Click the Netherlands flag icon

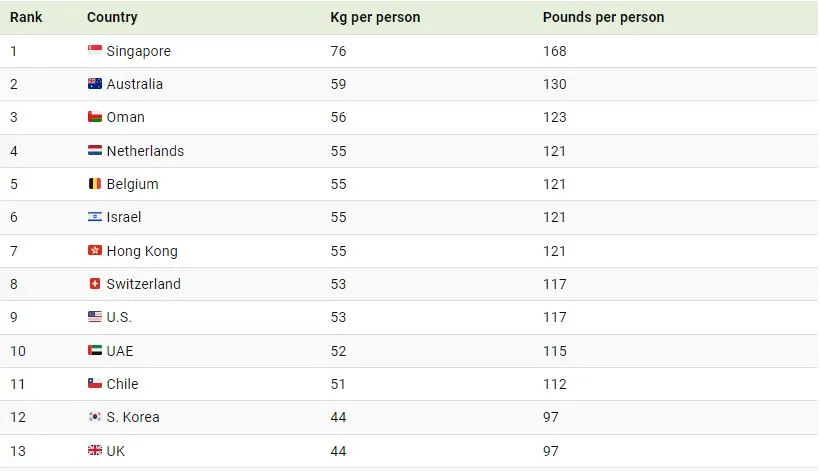click(95, 151)
